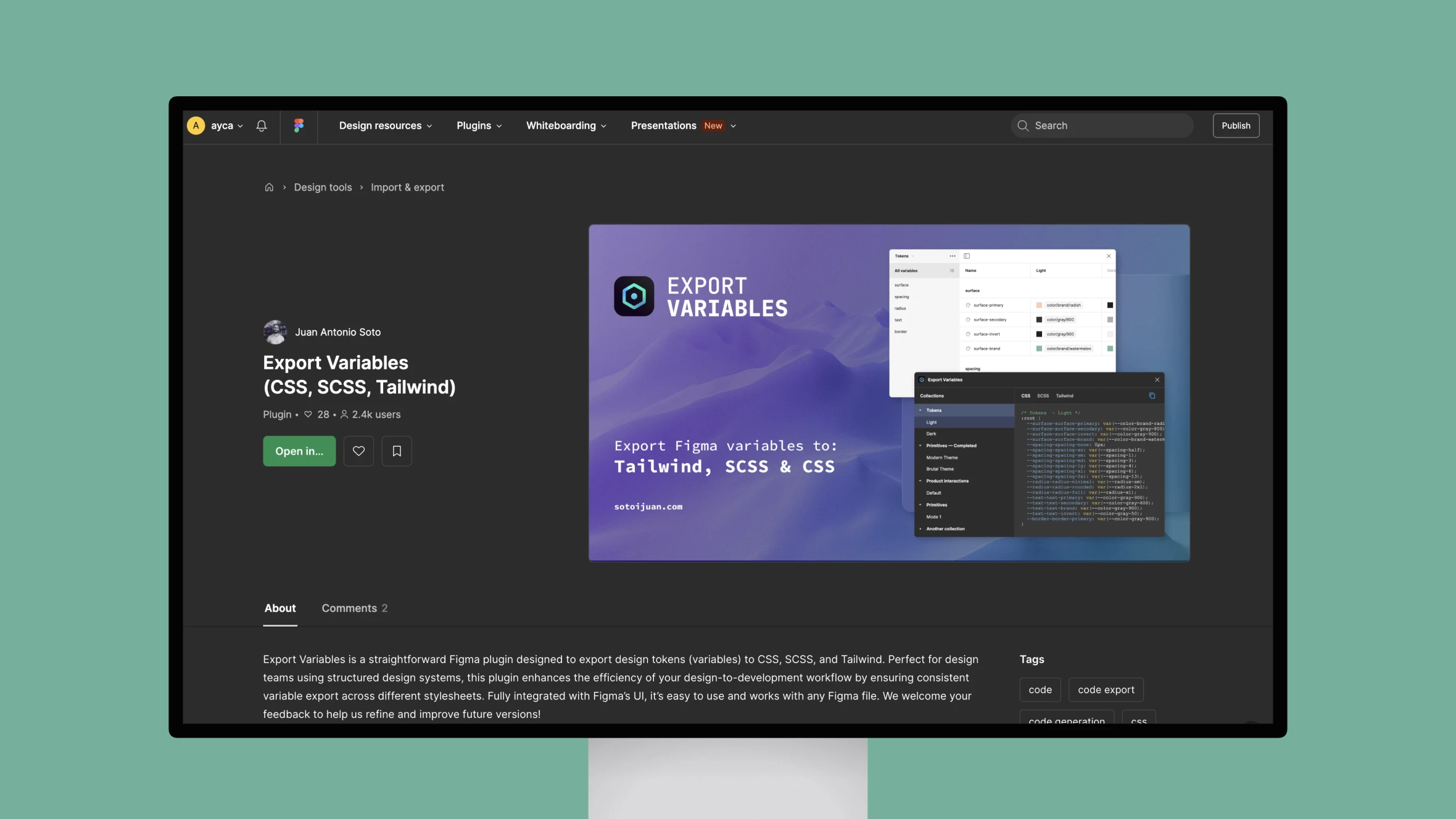Screen dimensions: 1456x819
Task: Click the plugin preview thumbnail image
Action: pos(889,392)
